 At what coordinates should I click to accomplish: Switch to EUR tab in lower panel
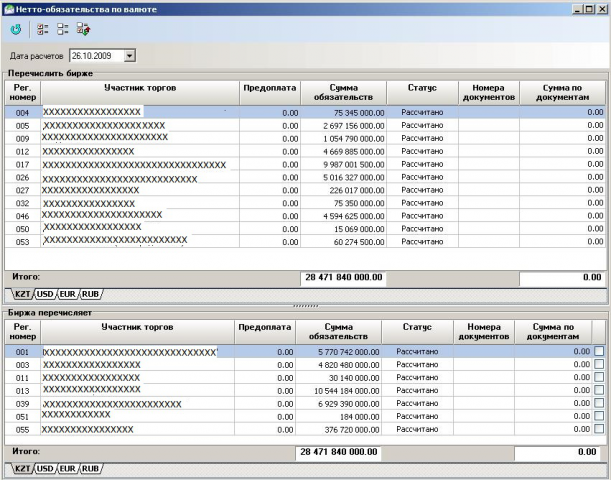coord(68,469)
